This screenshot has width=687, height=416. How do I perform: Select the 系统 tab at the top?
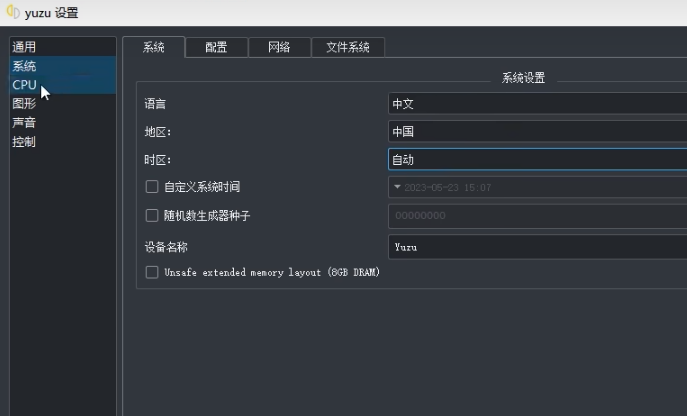click(x=154, y=47)
